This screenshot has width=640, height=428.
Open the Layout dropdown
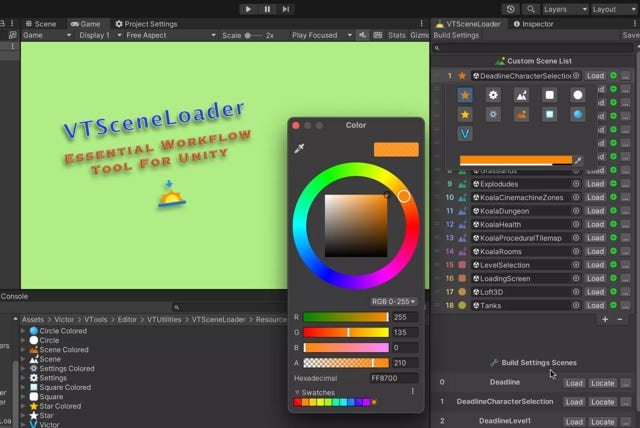tap(614, 9)
